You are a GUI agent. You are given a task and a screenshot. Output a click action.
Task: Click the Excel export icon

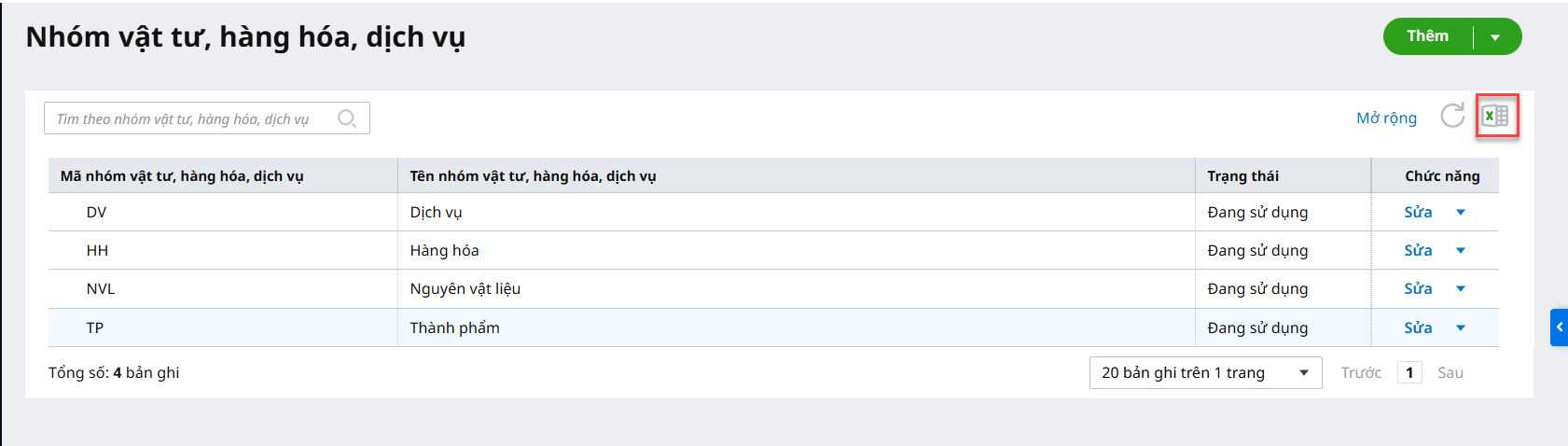tap(1496, 117)
